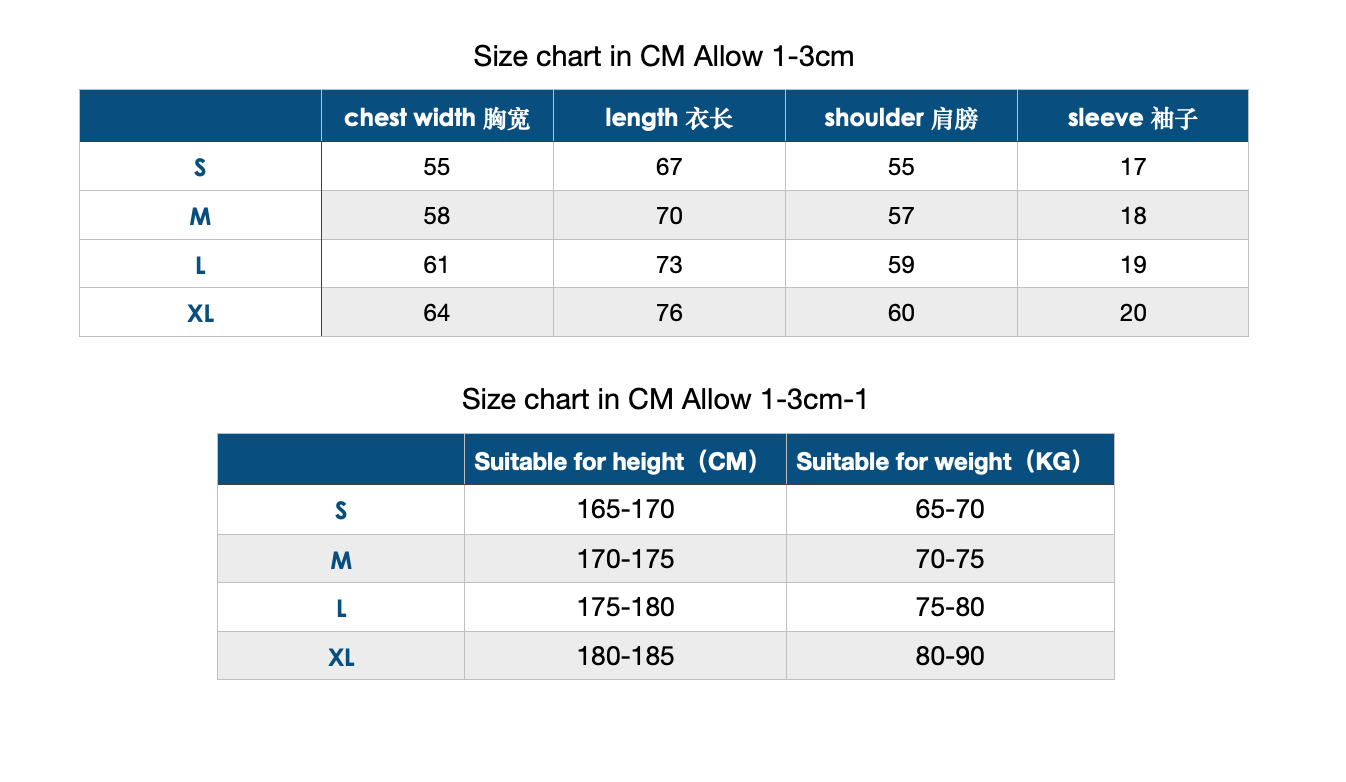Screen dimensions: 1346x782
Task: Select the "shoulder 肩膀" column header
Action: [x=900, y=118]
